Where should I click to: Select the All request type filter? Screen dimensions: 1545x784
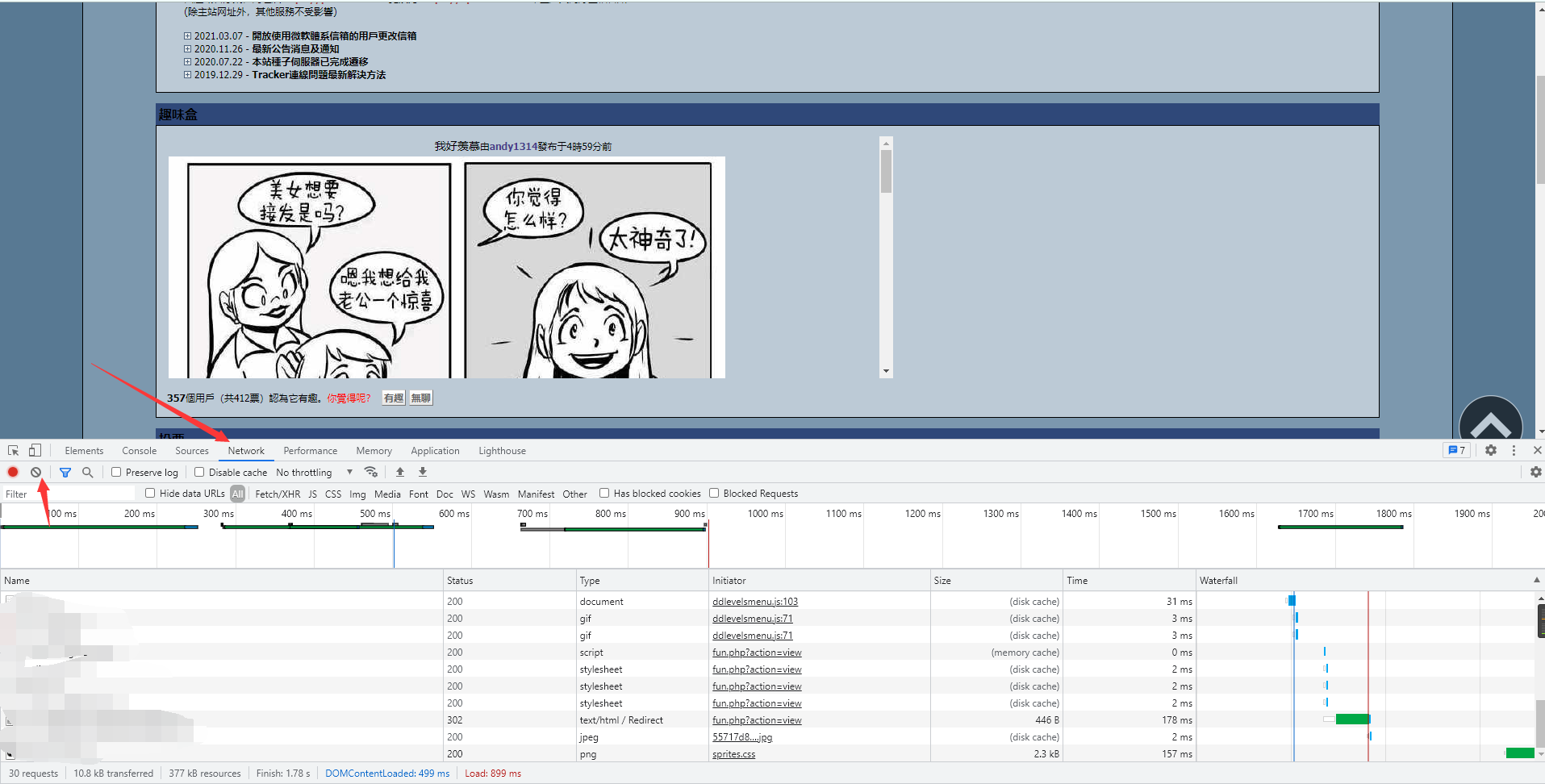click(x=237, y=494)
